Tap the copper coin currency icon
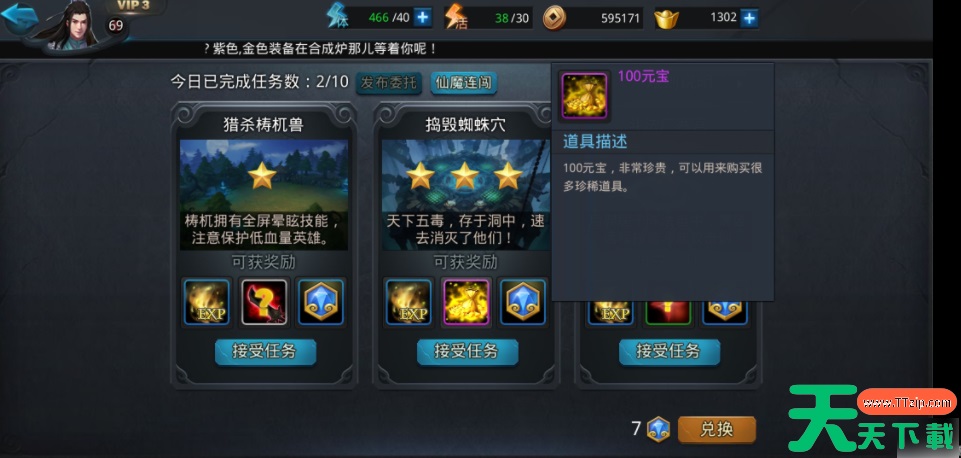Screen dimensions: 961x458 pyautogui.click(x=554, y=18)
